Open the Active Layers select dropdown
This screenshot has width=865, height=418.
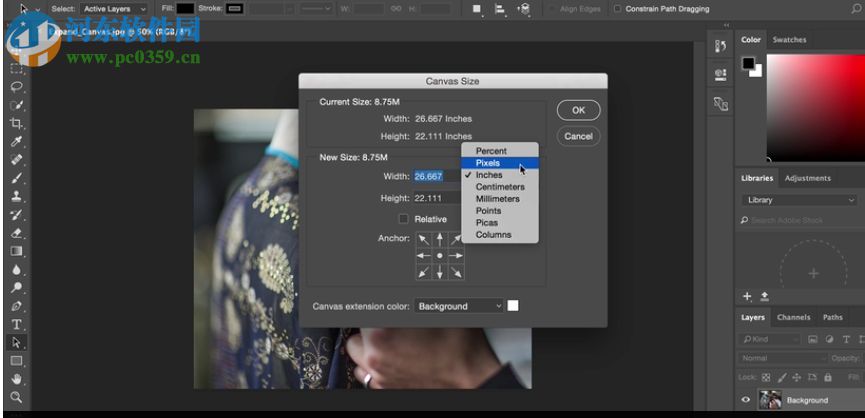tap(114, 9)
